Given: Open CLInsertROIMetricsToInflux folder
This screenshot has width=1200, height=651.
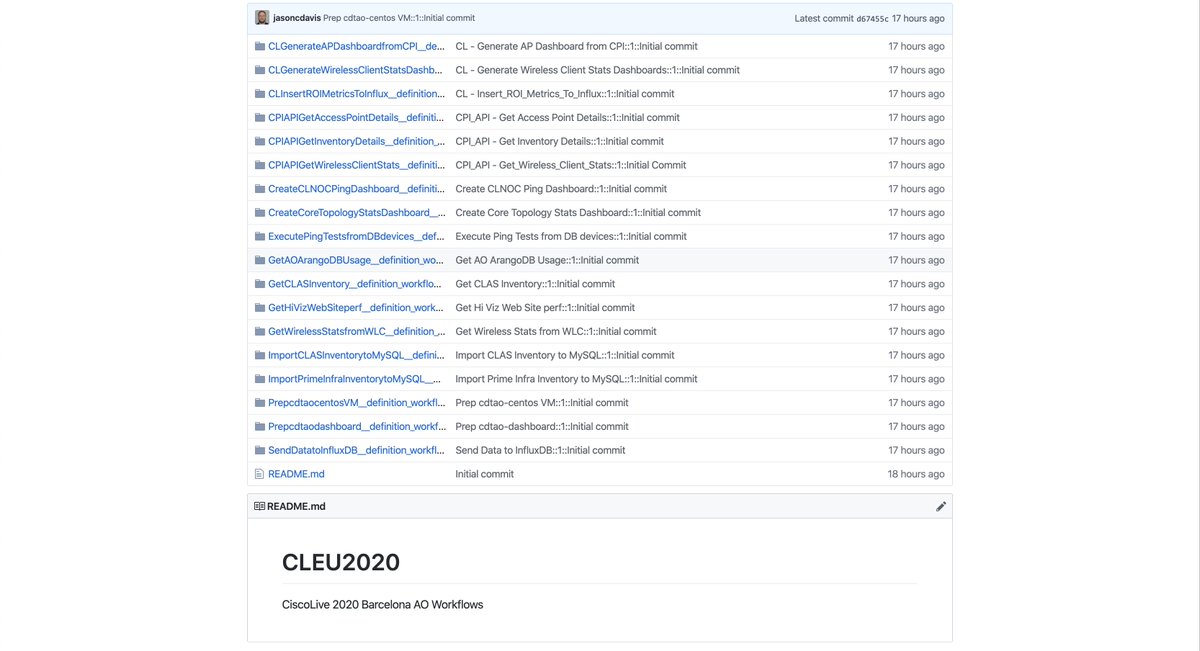Looking at the screenshot, I should tap(356, 94).
